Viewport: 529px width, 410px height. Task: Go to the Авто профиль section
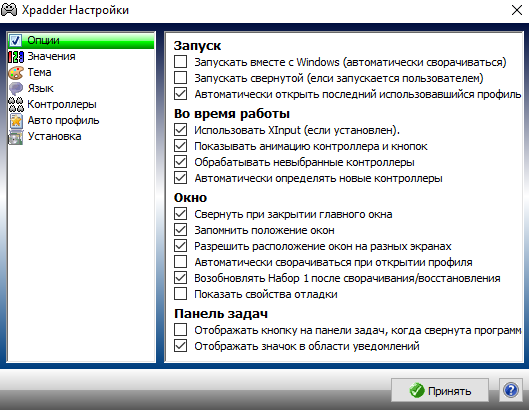[81, 120]
